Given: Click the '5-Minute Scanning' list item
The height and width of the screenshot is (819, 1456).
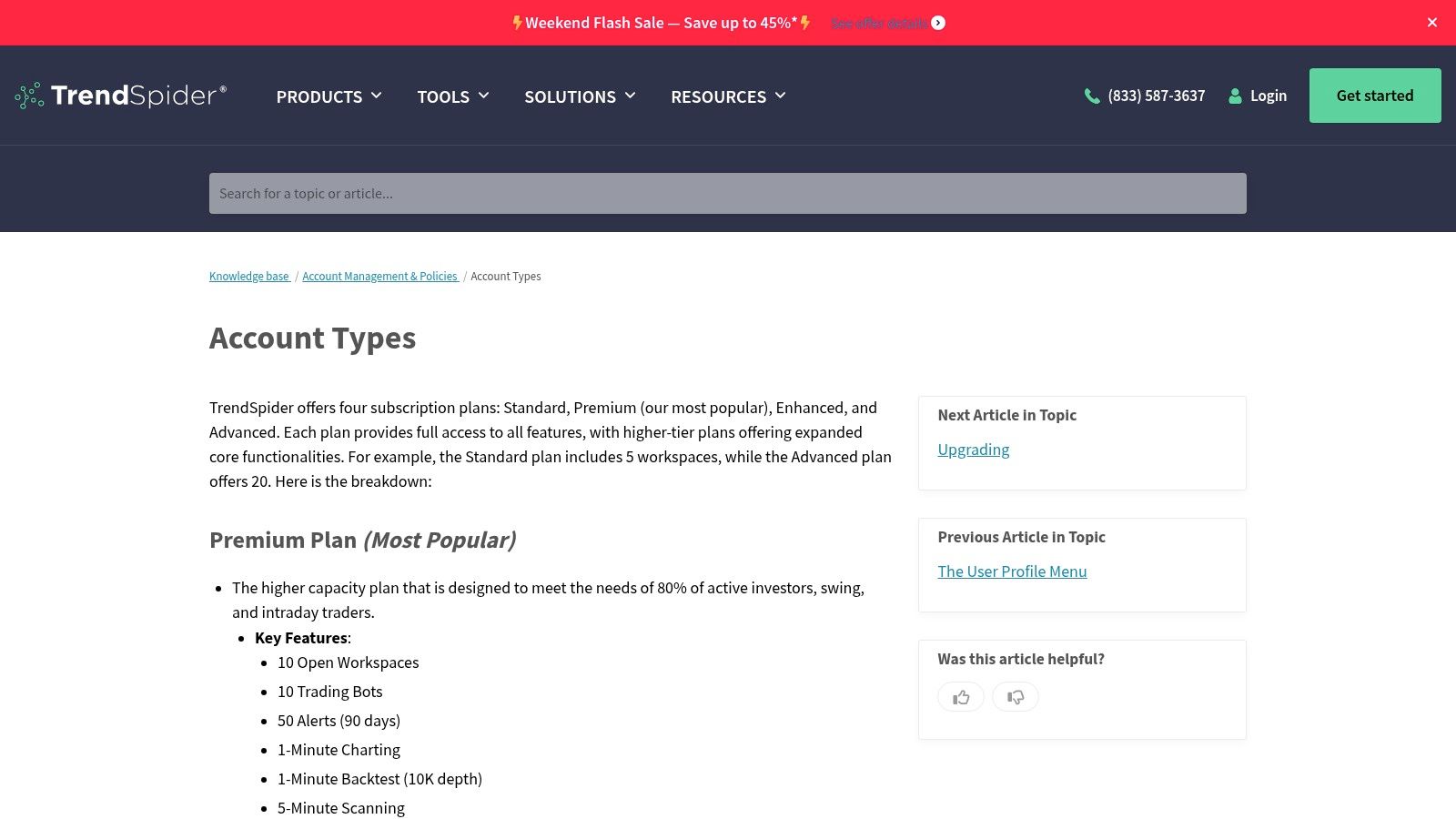Looking at the screenshot, I should tap(341, 808).
